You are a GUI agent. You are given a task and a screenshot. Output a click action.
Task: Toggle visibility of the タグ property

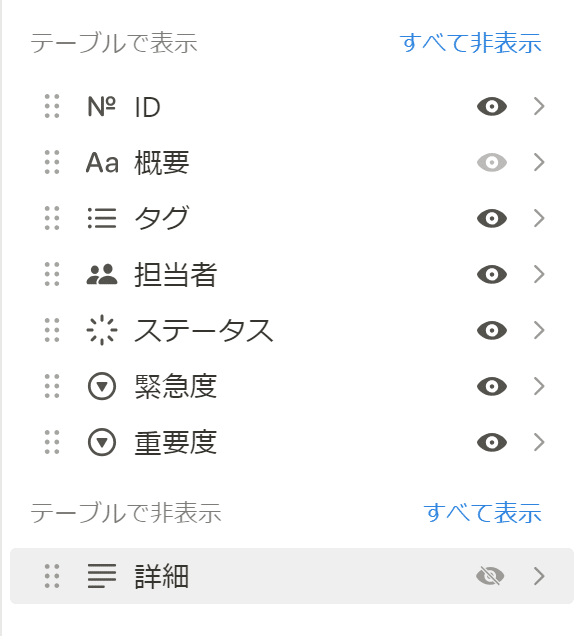tap(492, 218)
